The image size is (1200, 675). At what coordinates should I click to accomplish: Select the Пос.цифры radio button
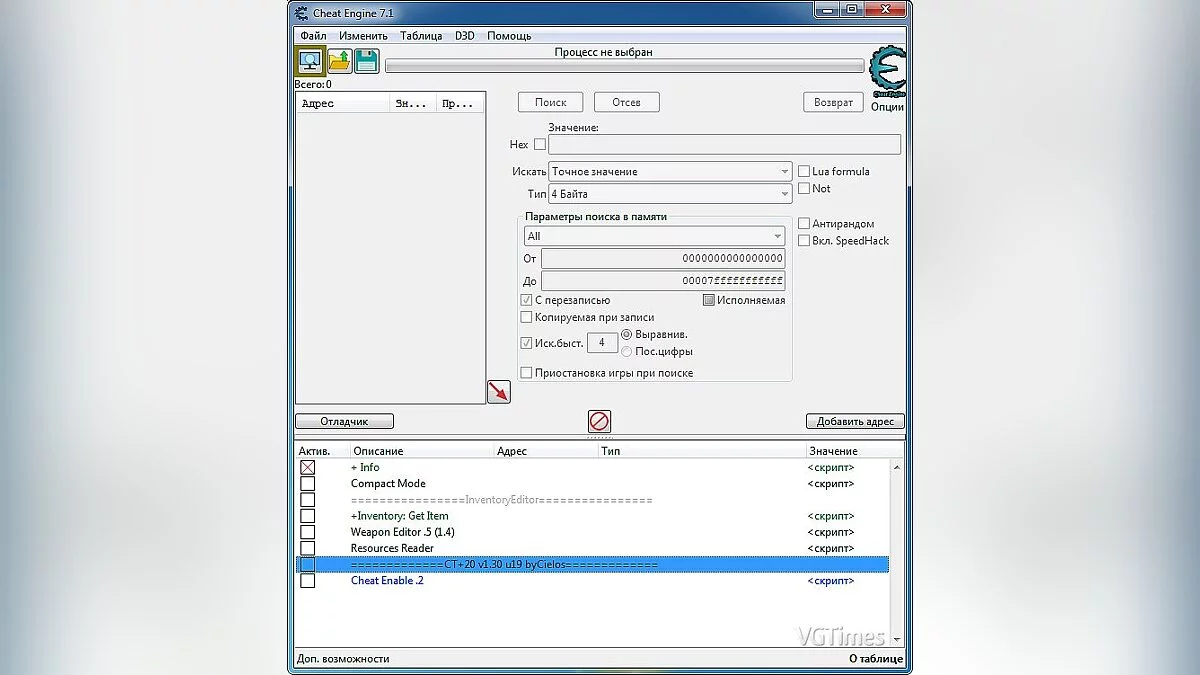point(627,351)
